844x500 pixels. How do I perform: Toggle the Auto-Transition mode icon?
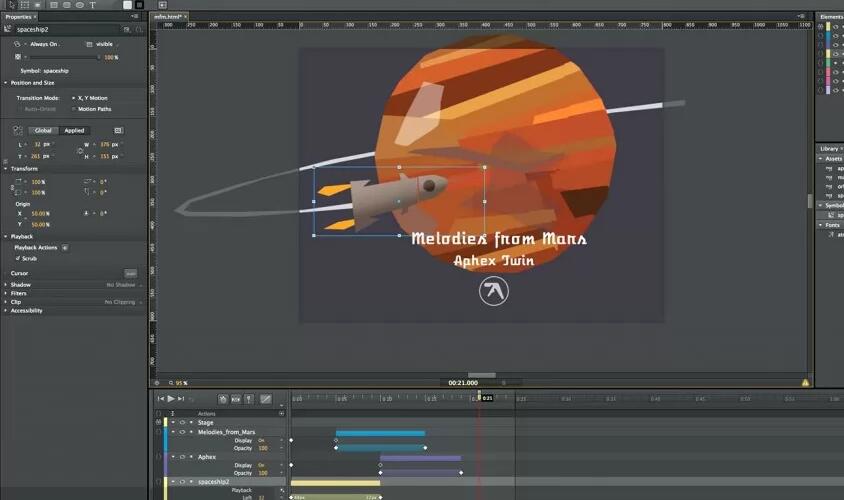(x=236, y=399)
